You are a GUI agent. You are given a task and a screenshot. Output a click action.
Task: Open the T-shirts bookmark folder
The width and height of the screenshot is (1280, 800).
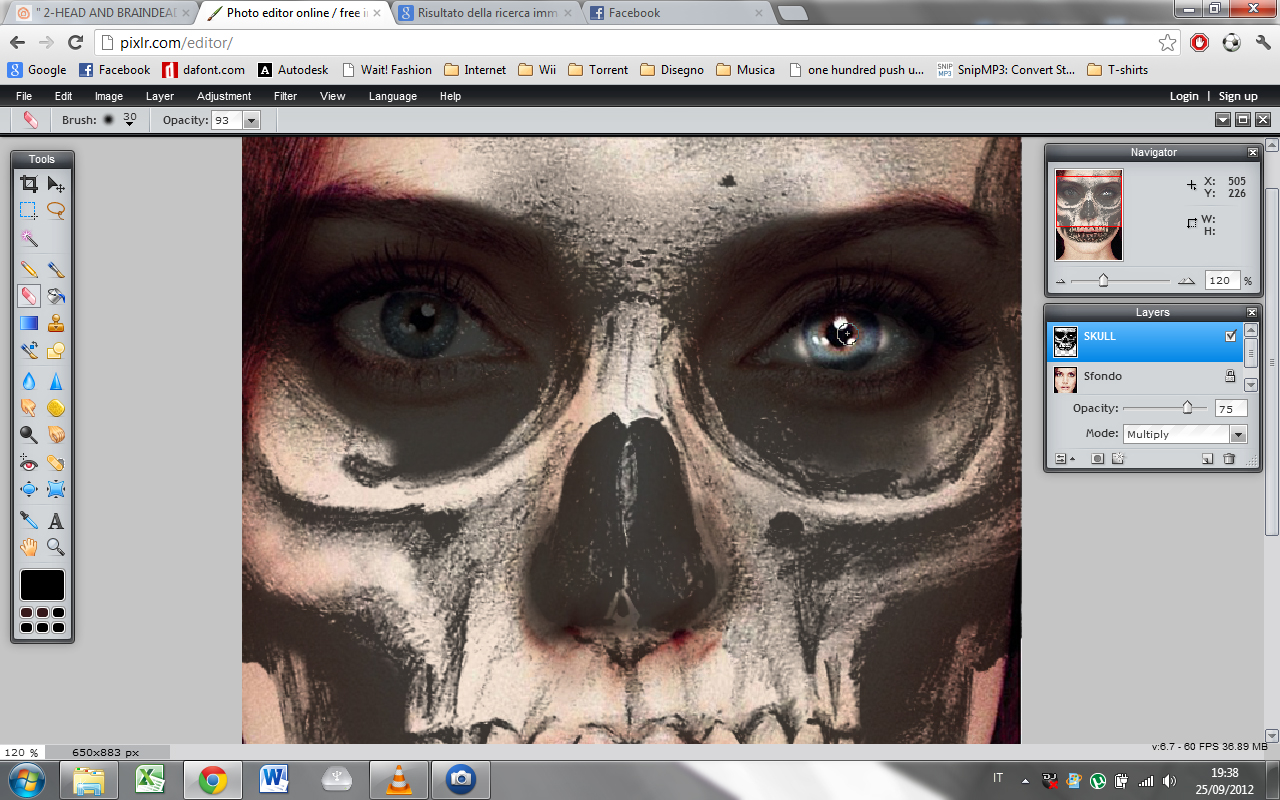[1117, 70]
